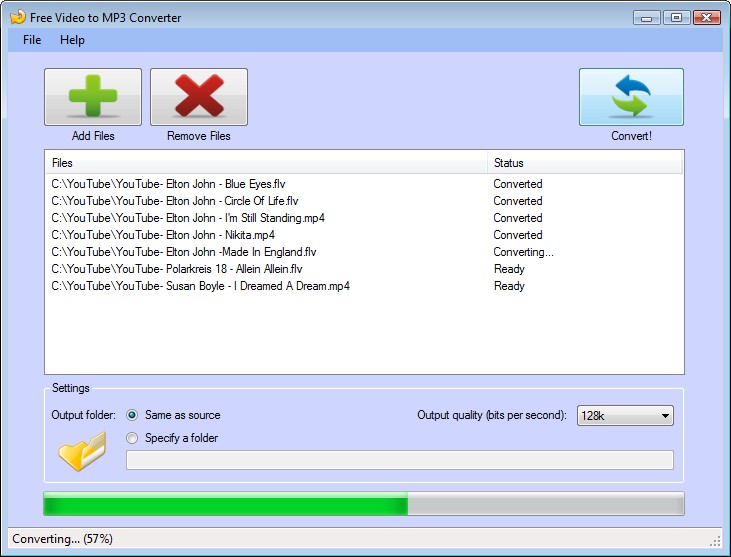
Task: Click the 'Convert!' label text
Action: pyautogui.click(x=631, y=136)
